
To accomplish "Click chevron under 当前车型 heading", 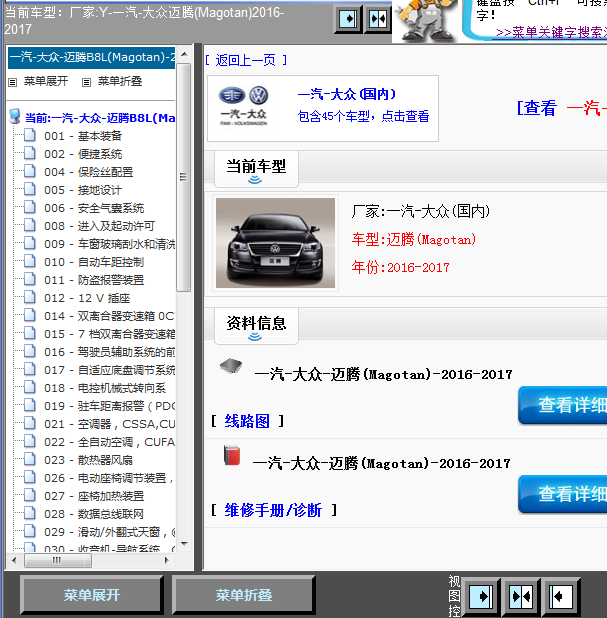I will click(255, 180).
